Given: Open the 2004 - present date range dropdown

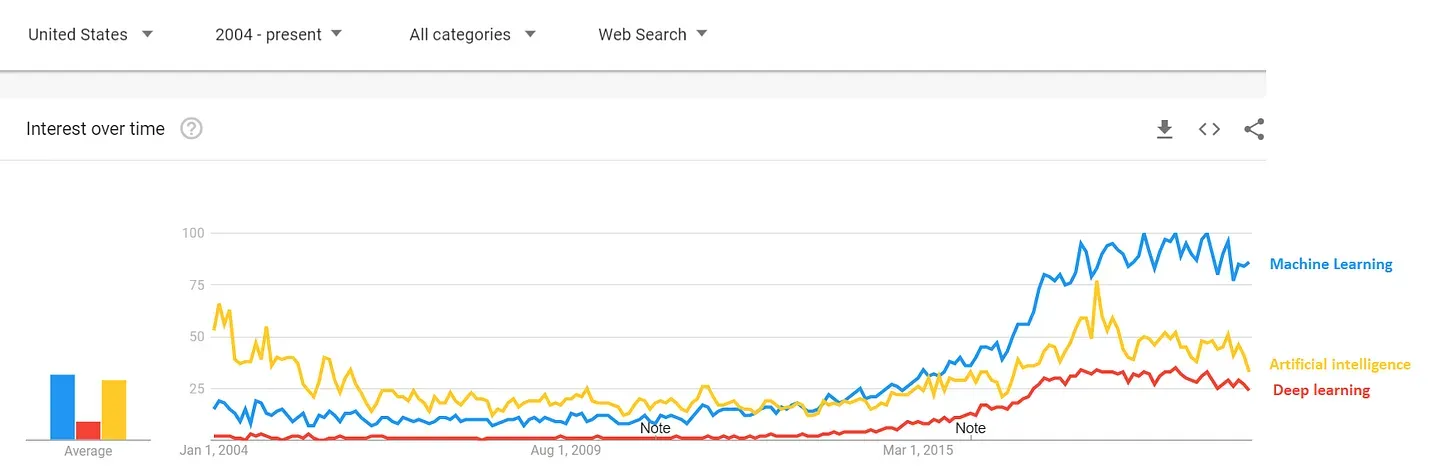Looking at the screenshot, I should [278, 34].
